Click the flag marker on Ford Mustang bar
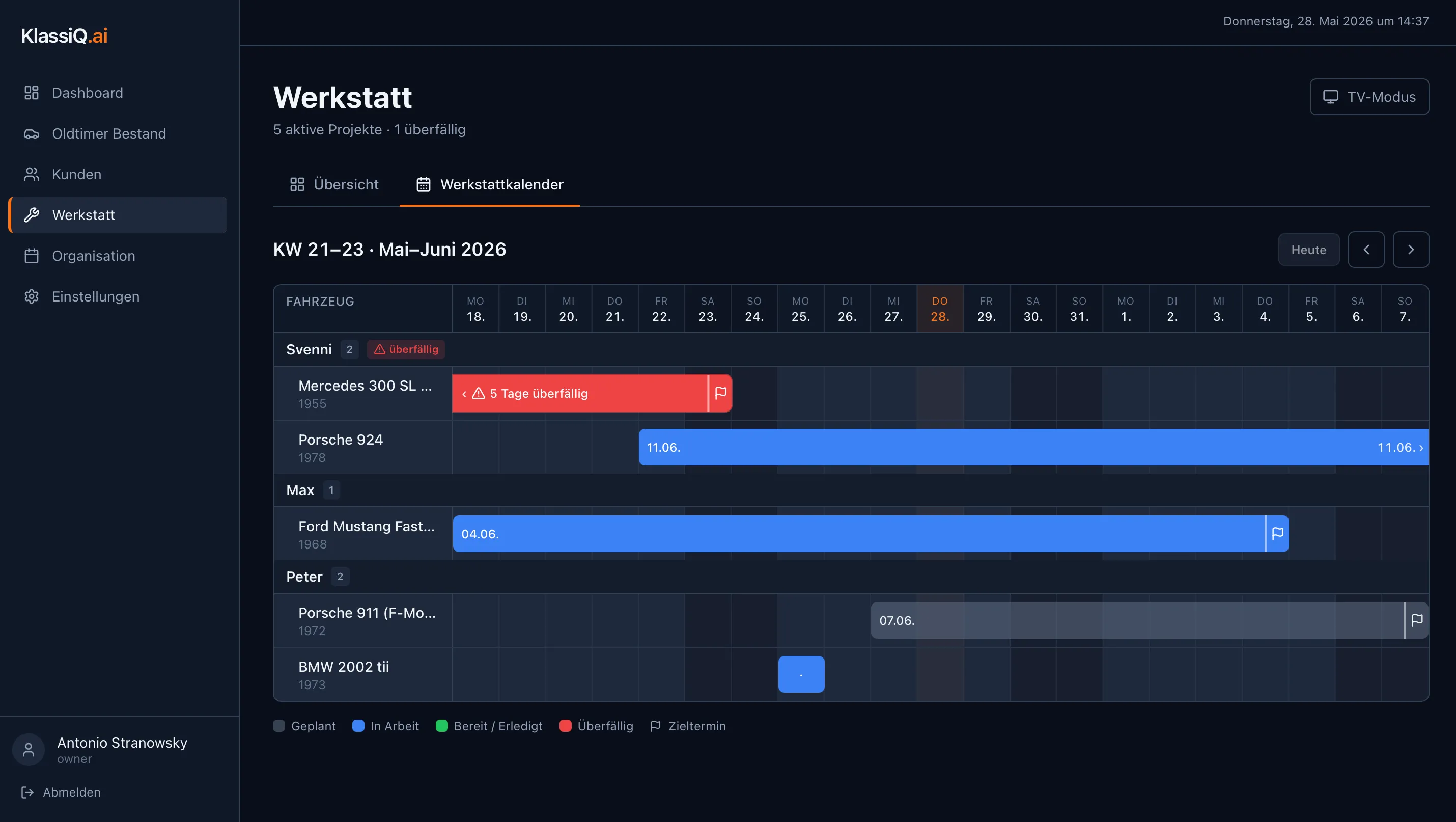This screenshot has height=822, width=1456. (1277, 533)
